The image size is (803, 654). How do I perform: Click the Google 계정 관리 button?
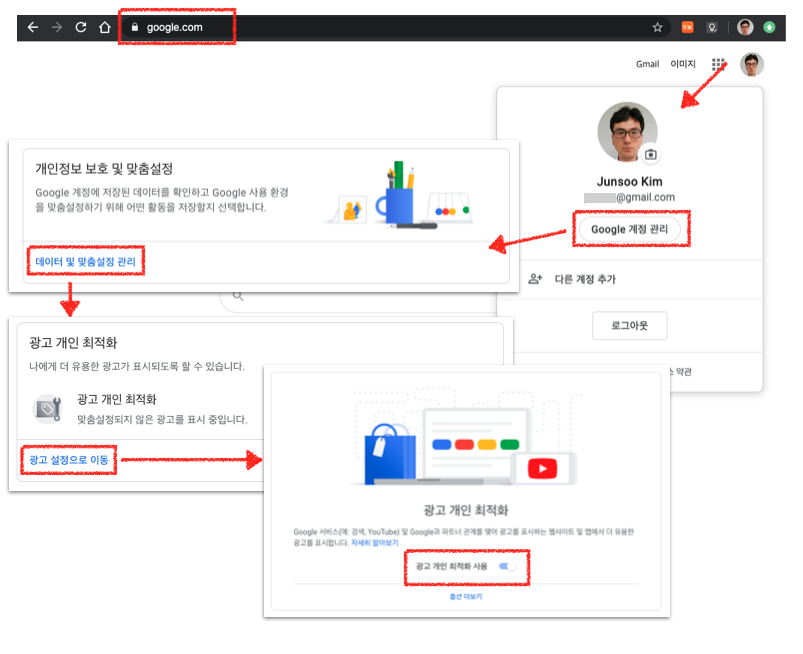(x=630, y=229)
